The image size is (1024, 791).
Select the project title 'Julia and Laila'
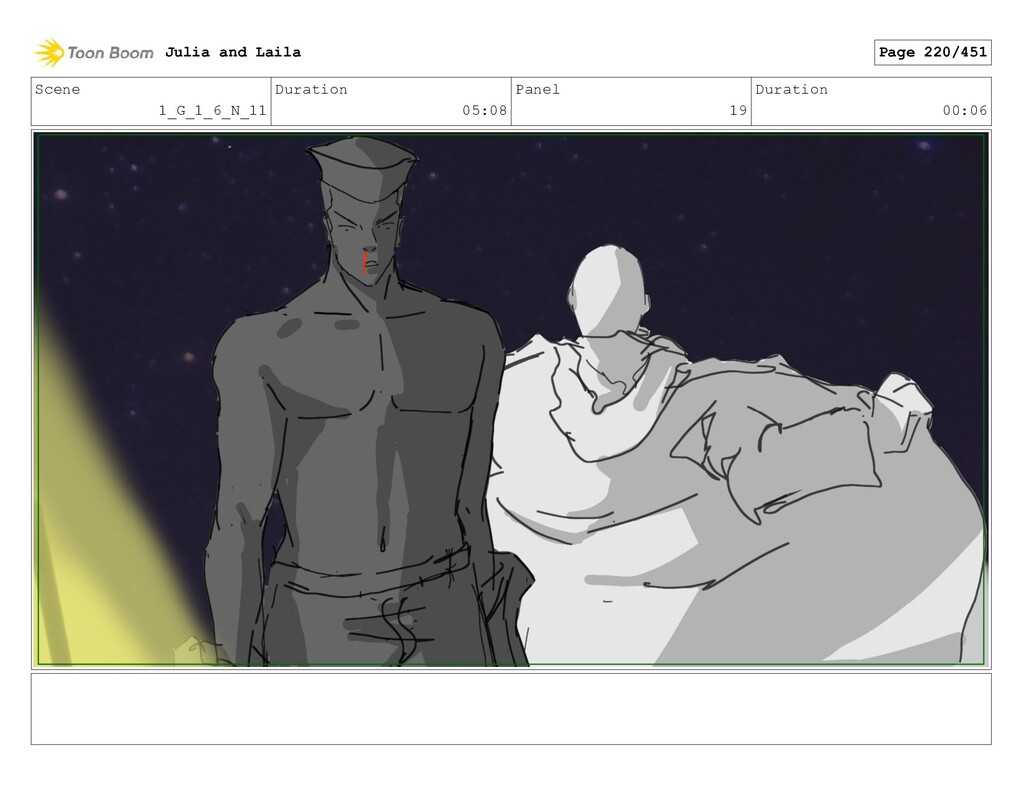click(233, 52)
